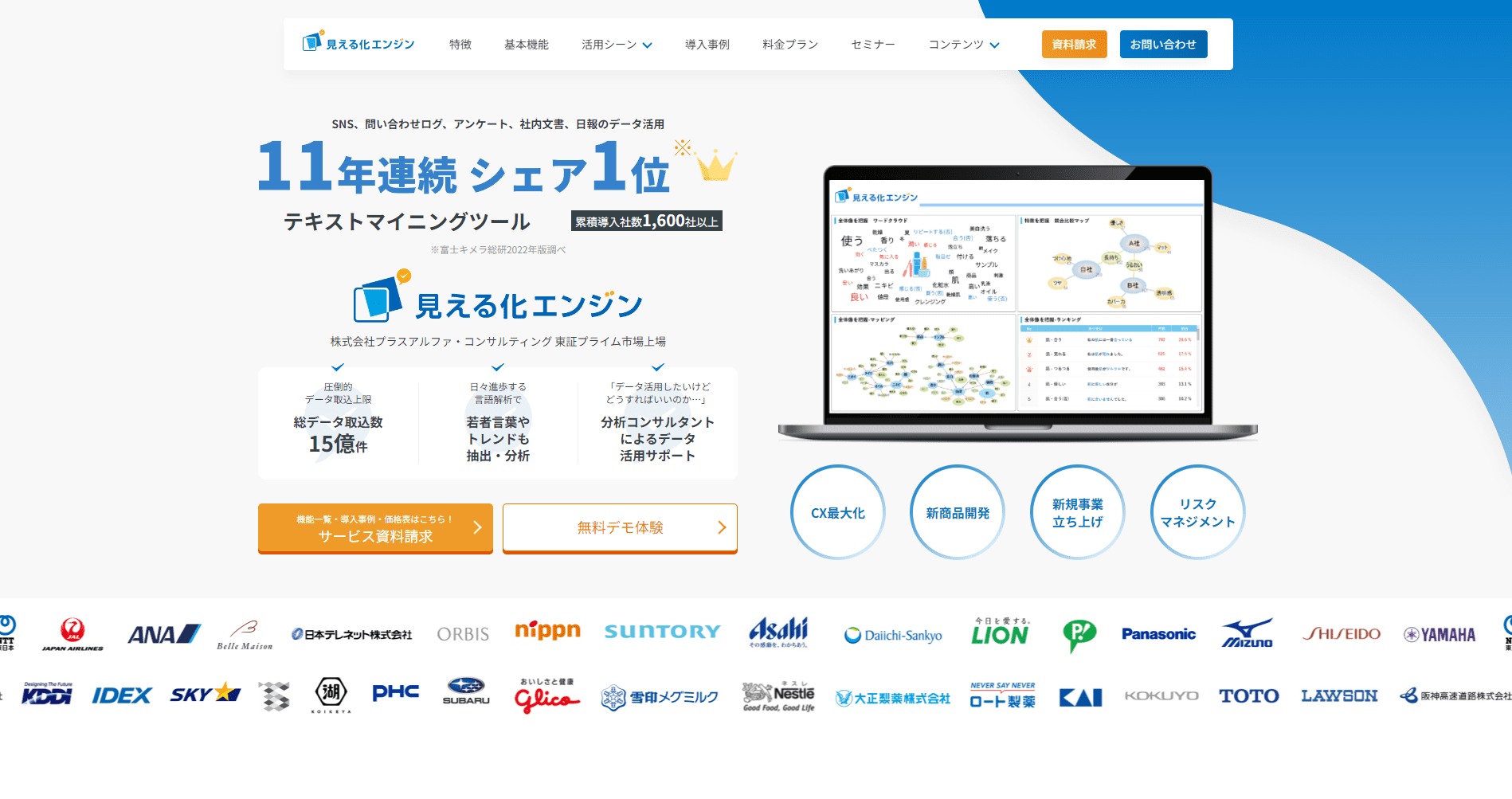1512x799 pixels.
Task: Select the リスクマネジメント circle
Action: 1198,512
